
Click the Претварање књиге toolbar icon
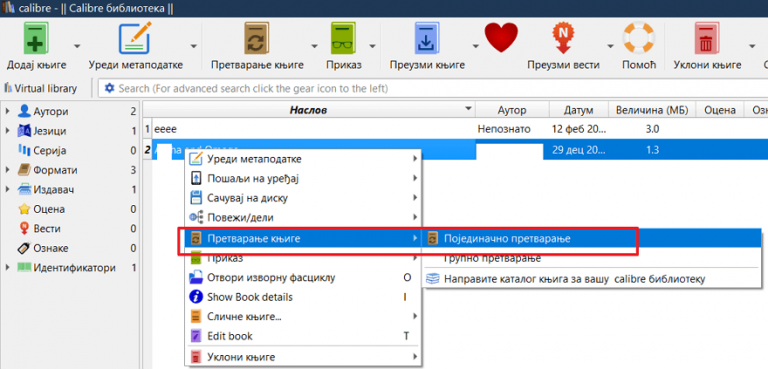click(x=257, y=38)
